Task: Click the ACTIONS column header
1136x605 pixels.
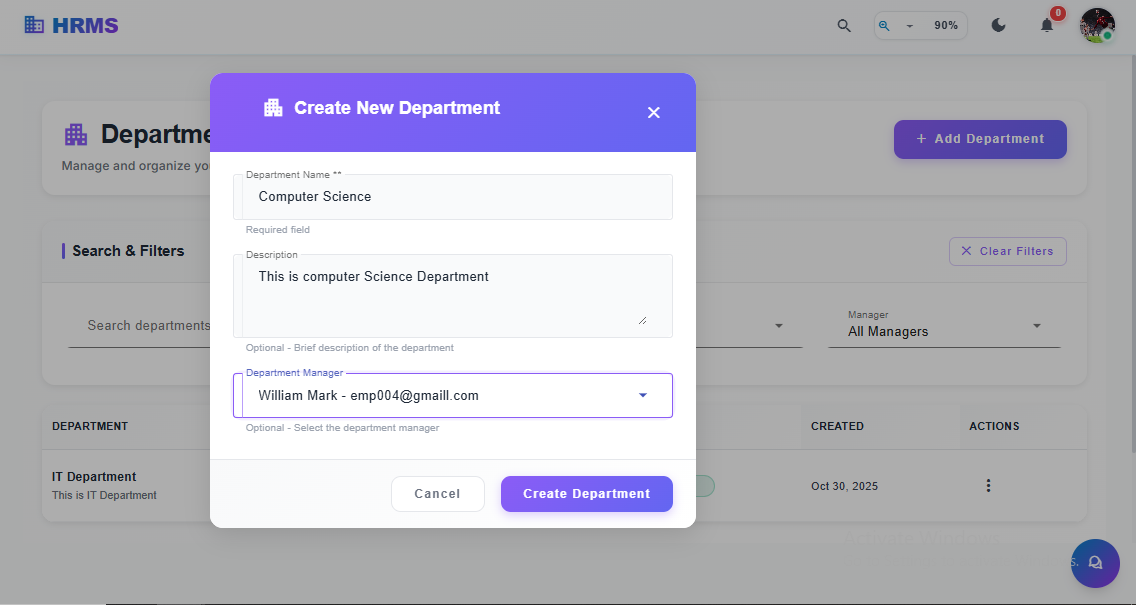Action: (994, 426)
